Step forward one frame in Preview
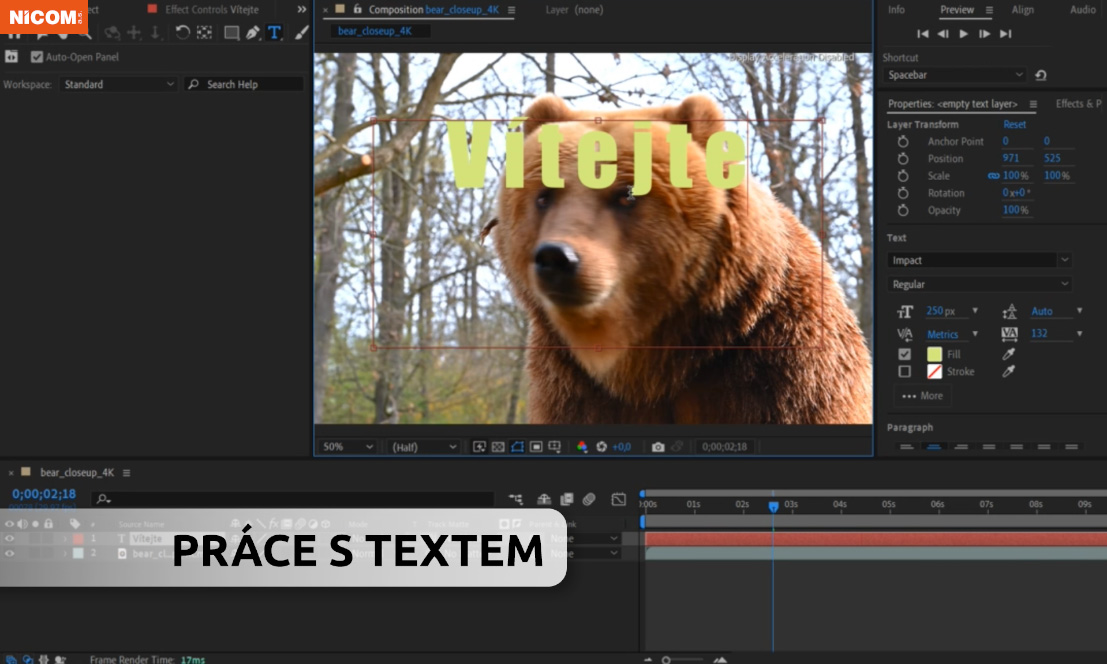Viewport: 1107px width, 664px height. [984, 34]
